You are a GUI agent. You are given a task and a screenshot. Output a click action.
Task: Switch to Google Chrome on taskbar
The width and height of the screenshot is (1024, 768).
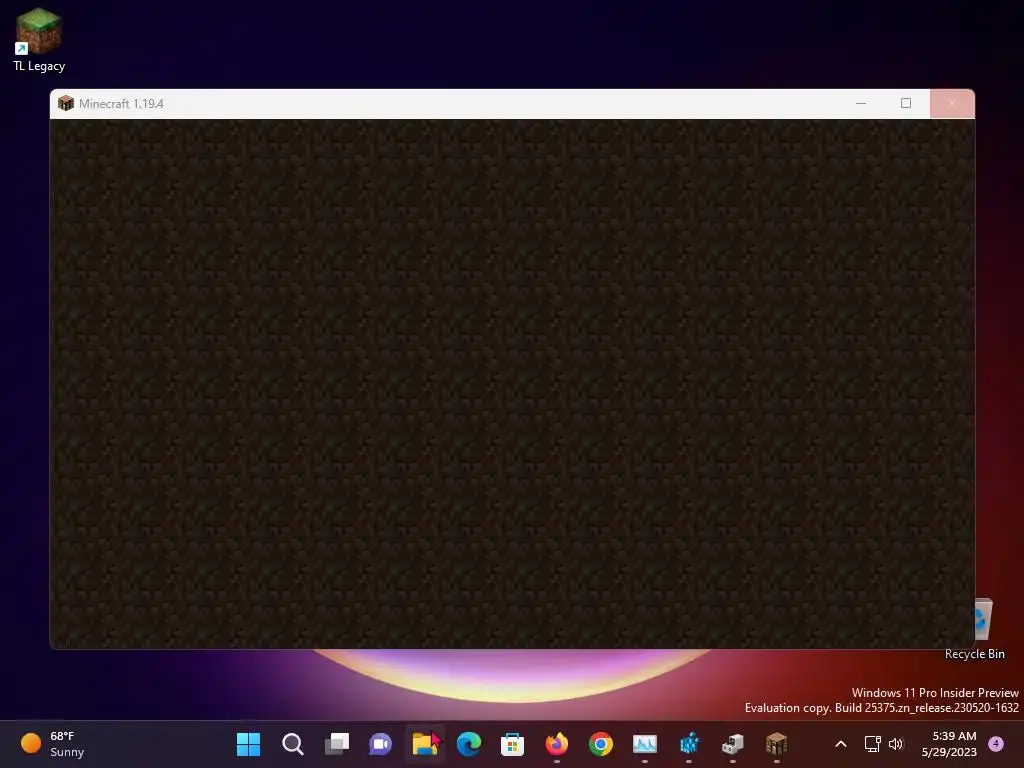pyautogui.click(x=601, y=744)
